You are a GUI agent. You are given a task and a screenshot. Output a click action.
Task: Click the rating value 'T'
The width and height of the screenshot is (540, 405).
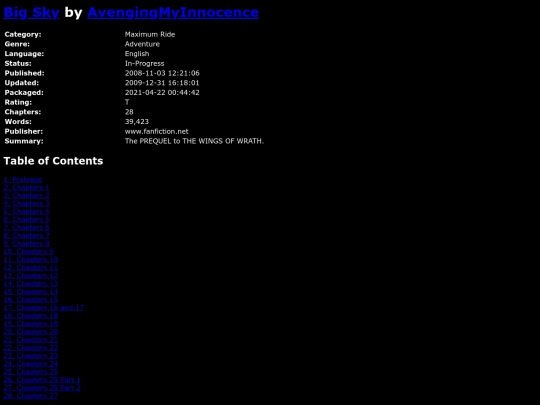tap(127, 102)
